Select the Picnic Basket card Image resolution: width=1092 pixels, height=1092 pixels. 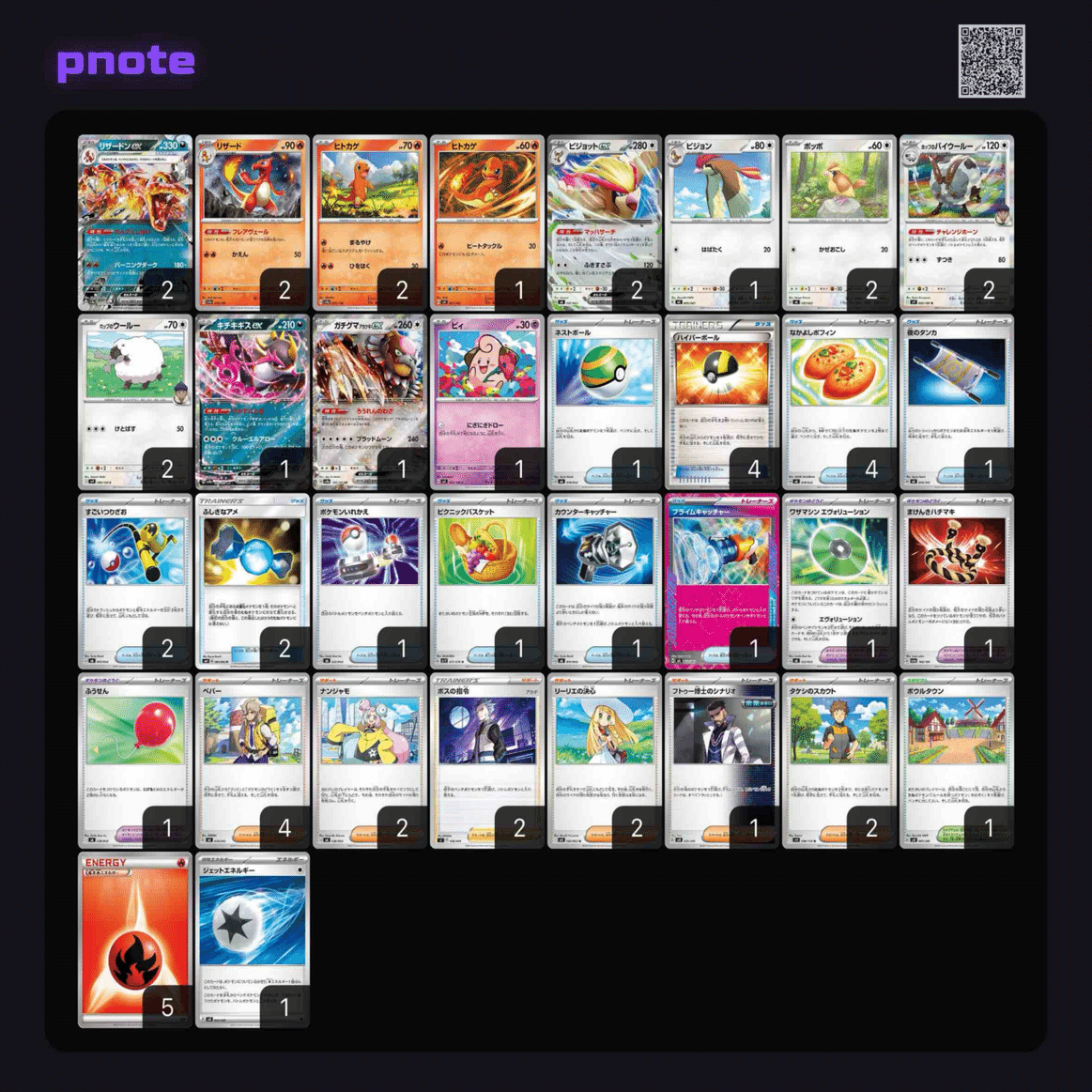[x=486, y=581]
